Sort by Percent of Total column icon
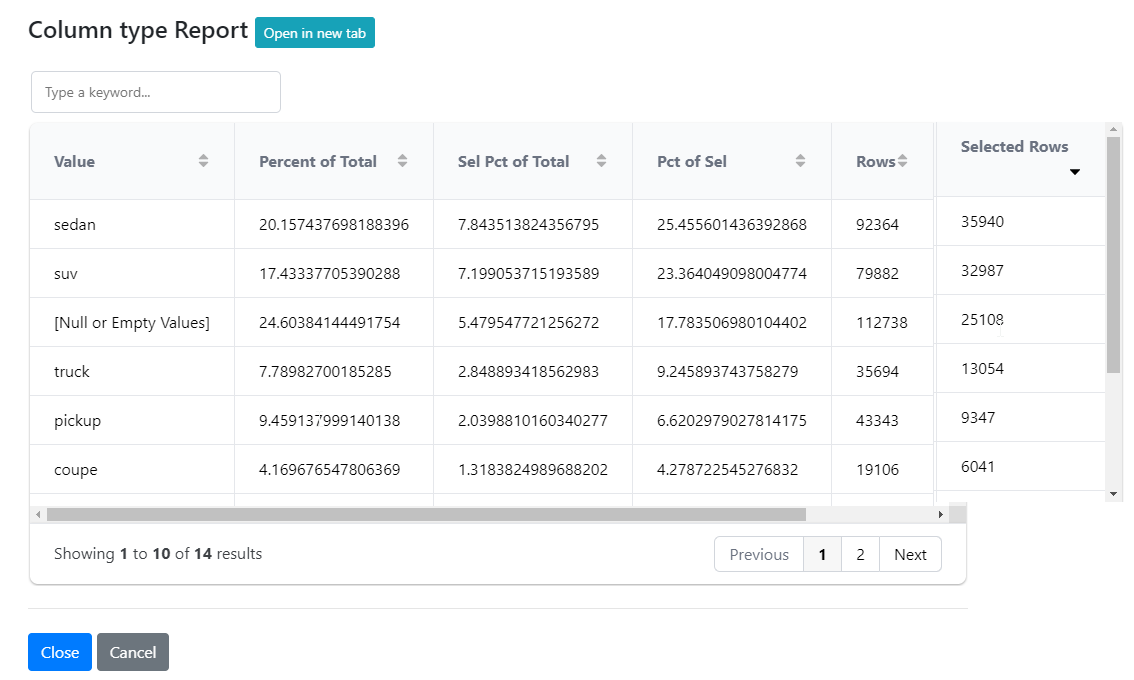The height and width of the screenshot is (680, 1134). point(403,161)
